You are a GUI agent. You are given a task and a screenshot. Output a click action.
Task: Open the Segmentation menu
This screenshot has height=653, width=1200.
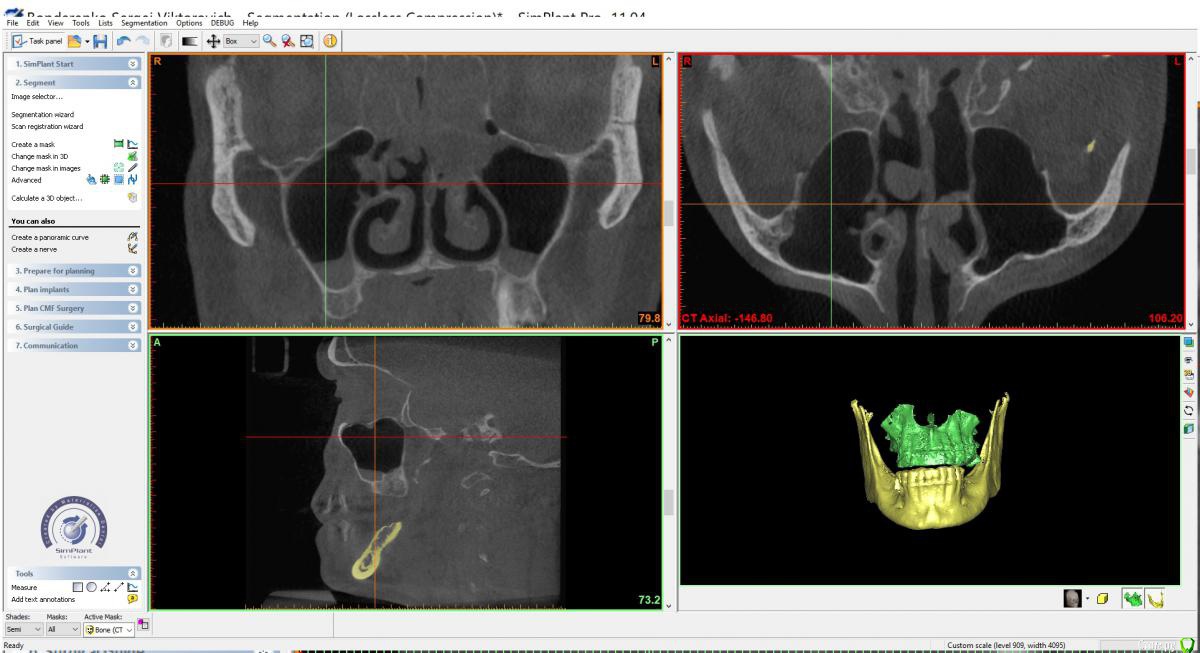(x=140, y=22)
